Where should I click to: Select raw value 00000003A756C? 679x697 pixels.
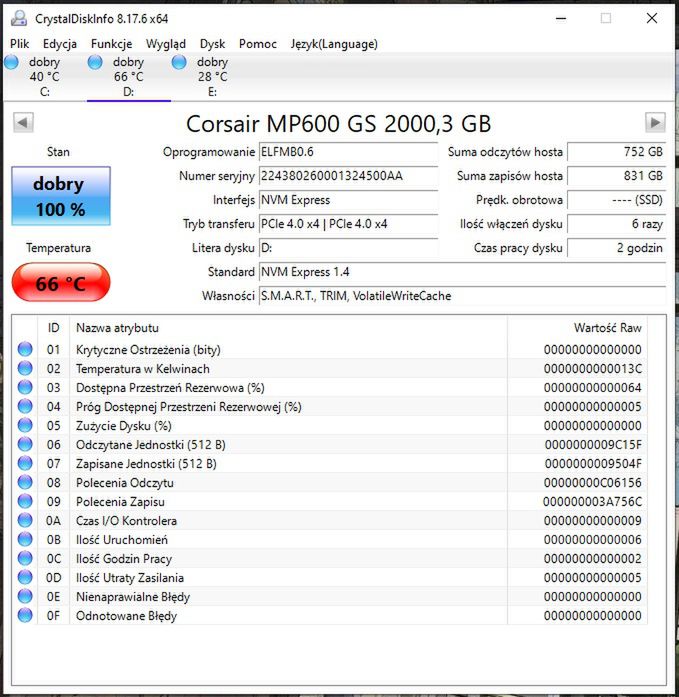[592, 501]
